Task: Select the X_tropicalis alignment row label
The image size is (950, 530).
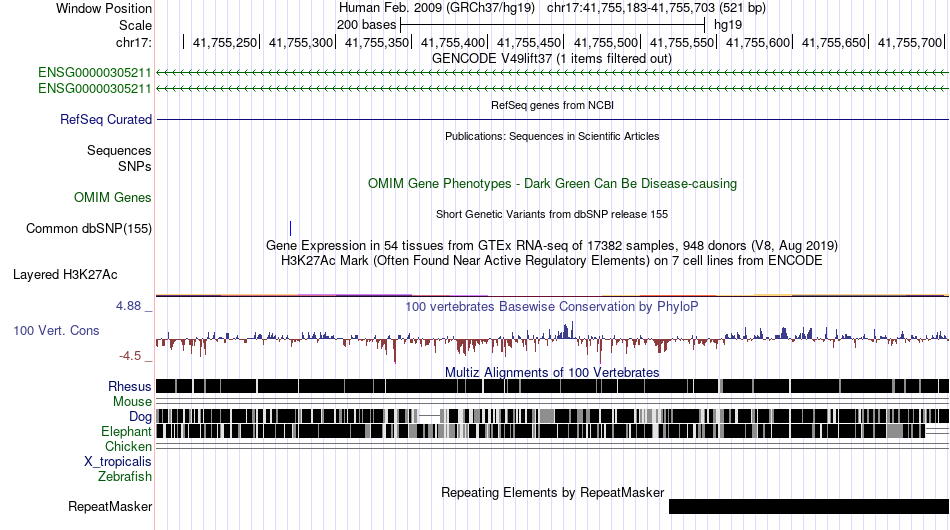Action: point(118,462)
